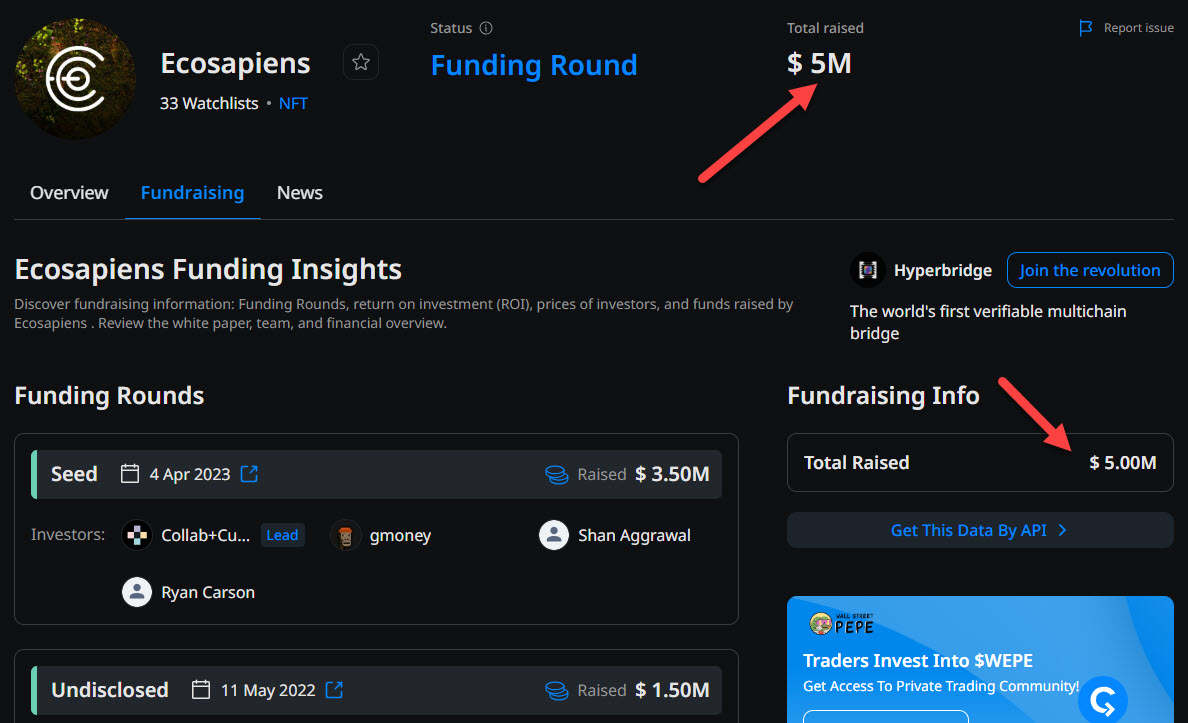Click the Report issue flag icon
Screen dimensions: 1188x723
(x=1086, y=28)
